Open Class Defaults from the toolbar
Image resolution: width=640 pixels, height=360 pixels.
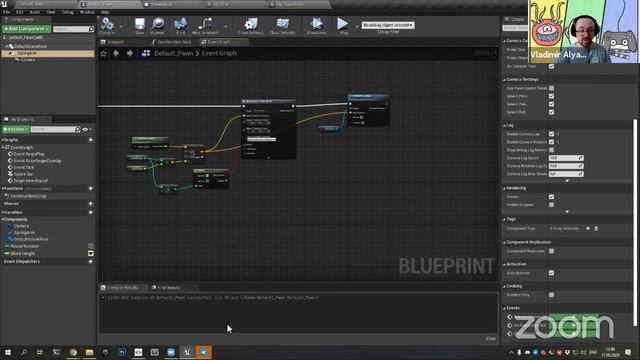tap(282, 24)
